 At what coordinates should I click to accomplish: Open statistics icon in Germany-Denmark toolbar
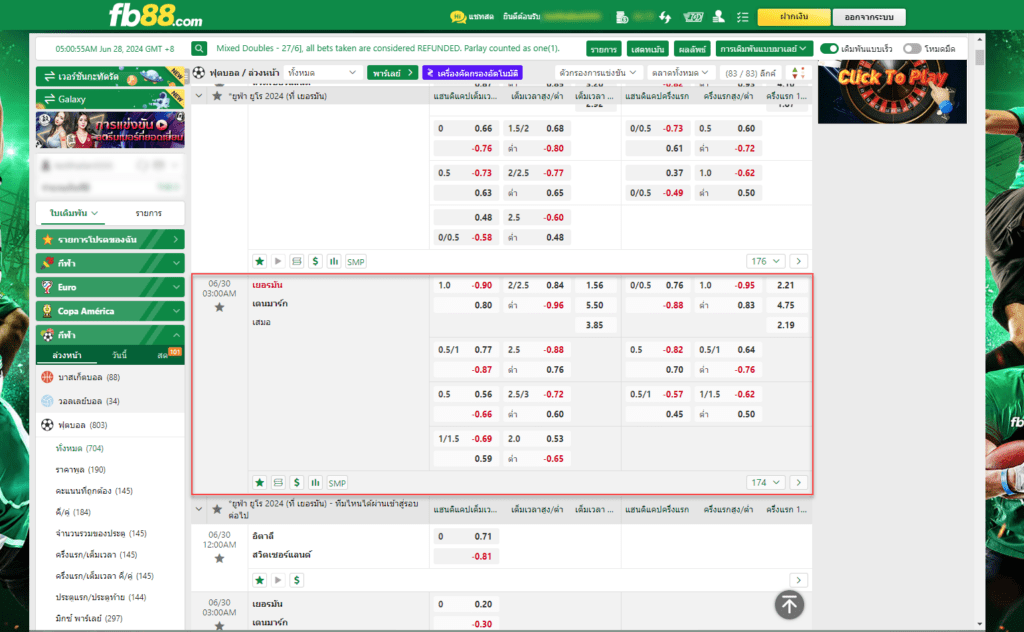[315, 482]
